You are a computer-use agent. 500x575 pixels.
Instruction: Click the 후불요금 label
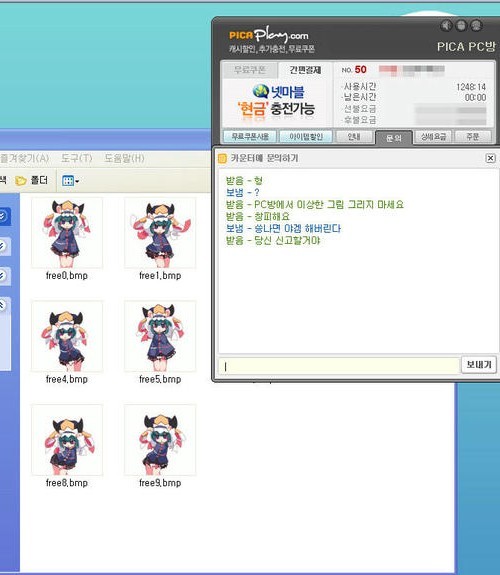point(360,120)
